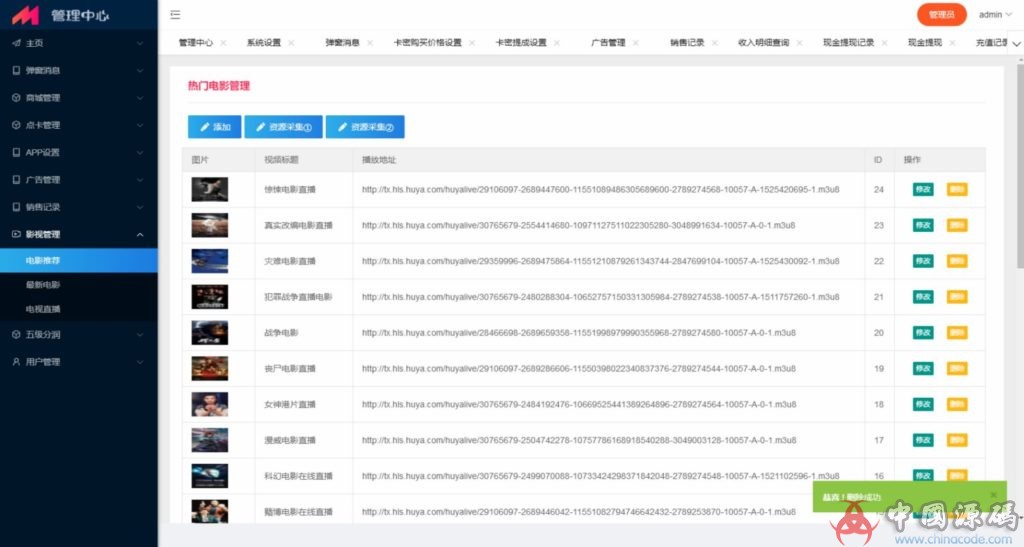Click the playback URL in ID 22 row
The image size is (1024, 547).
coord(601,261)
